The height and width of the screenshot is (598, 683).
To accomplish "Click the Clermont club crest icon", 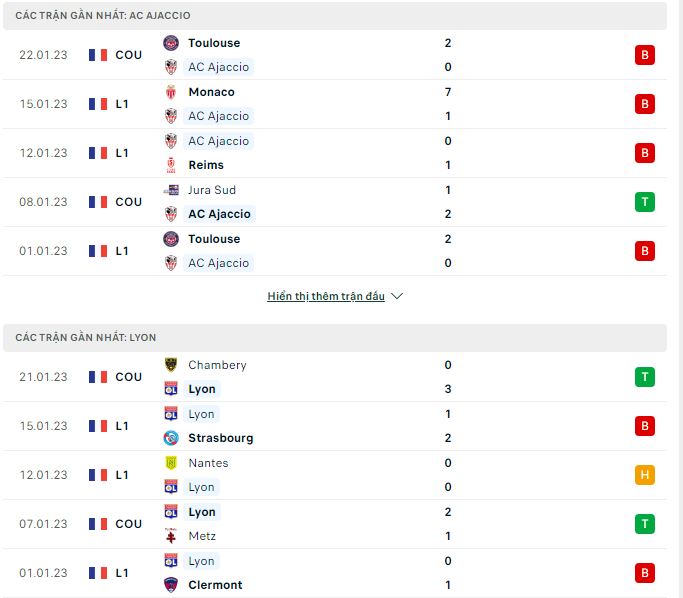I will point(171,585).
